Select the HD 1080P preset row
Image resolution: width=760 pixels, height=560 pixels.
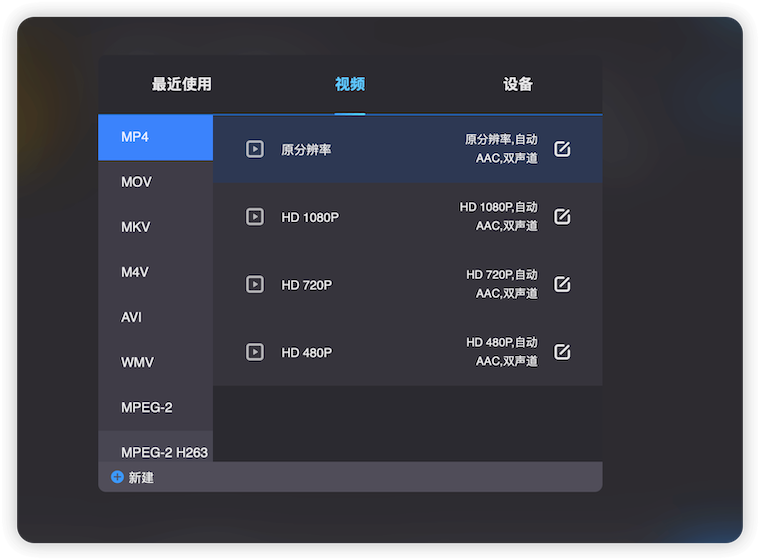point(400,217)
